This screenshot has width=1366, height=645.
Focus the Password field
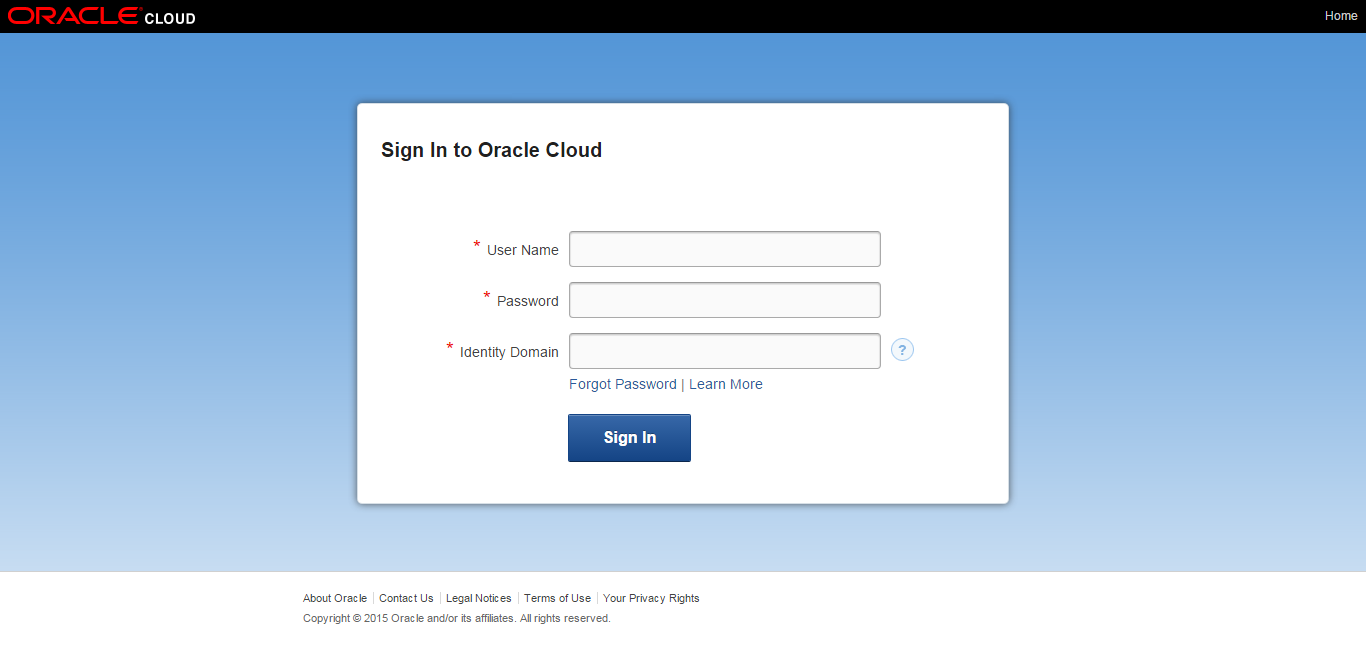pyautogui.click(x=725, y=300)
